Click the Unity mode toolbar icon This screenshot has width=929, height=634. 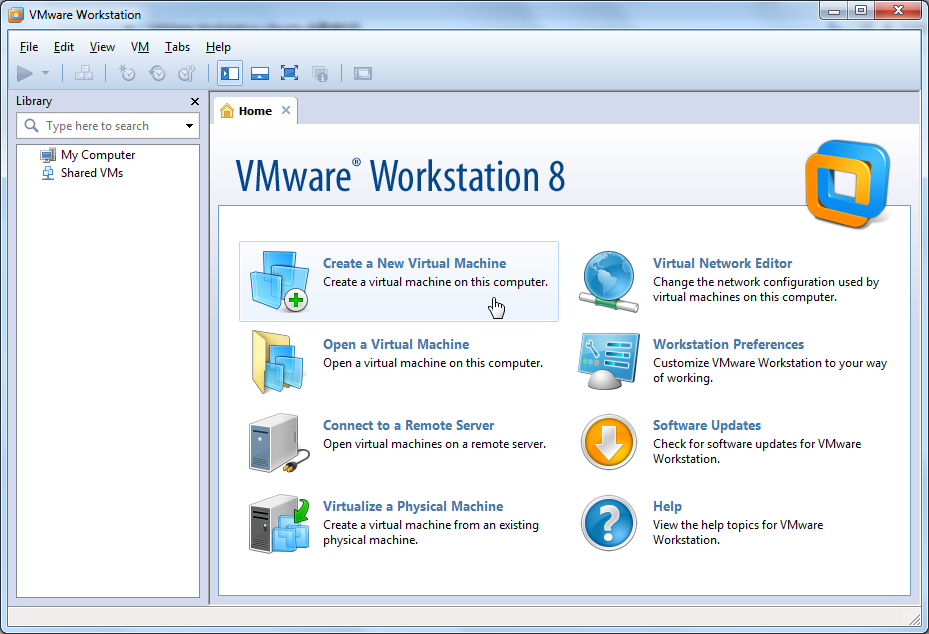(320, 73)
